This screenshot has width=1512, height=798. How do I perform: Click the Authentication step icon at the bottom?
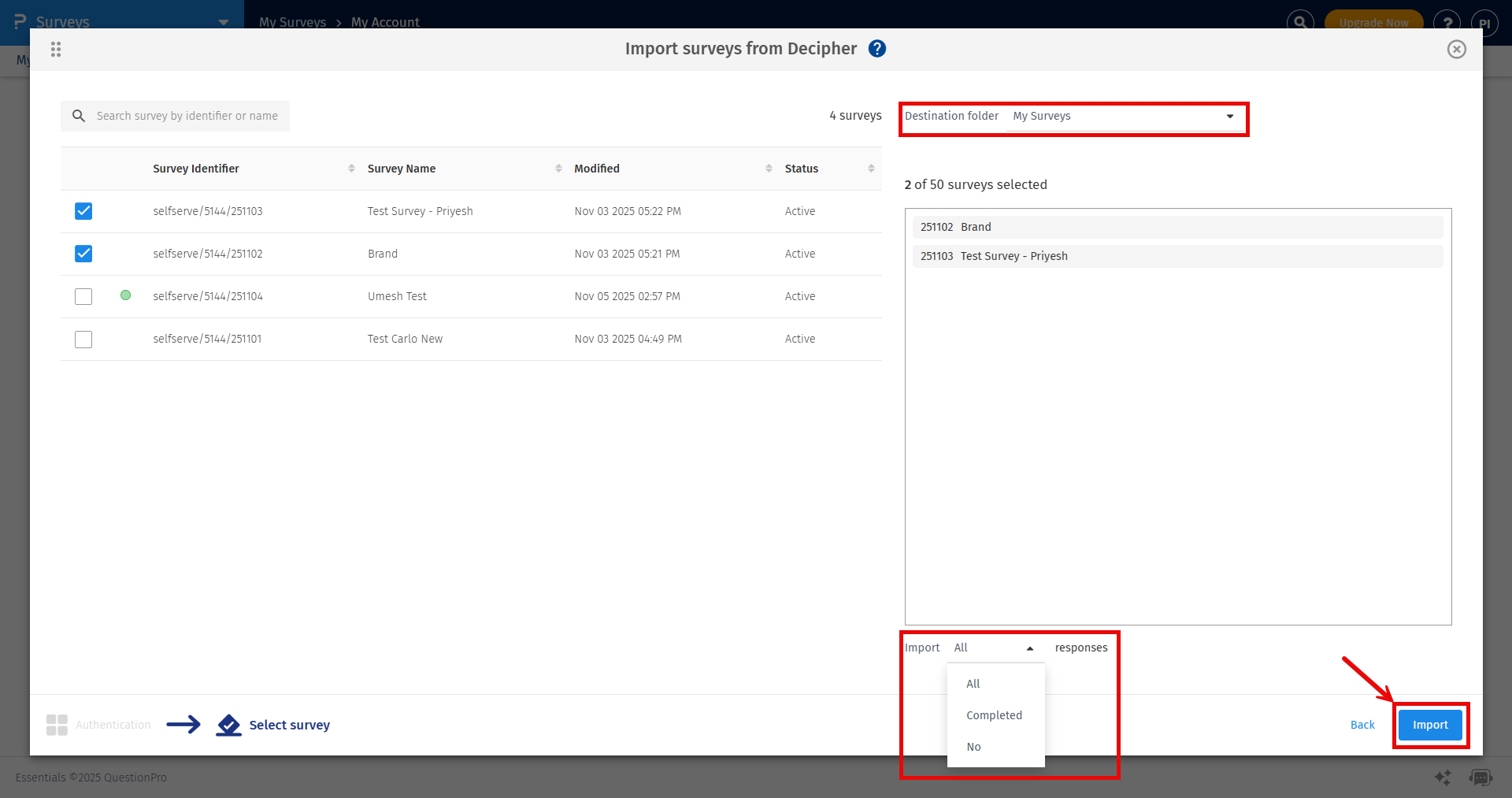[56, 725]
